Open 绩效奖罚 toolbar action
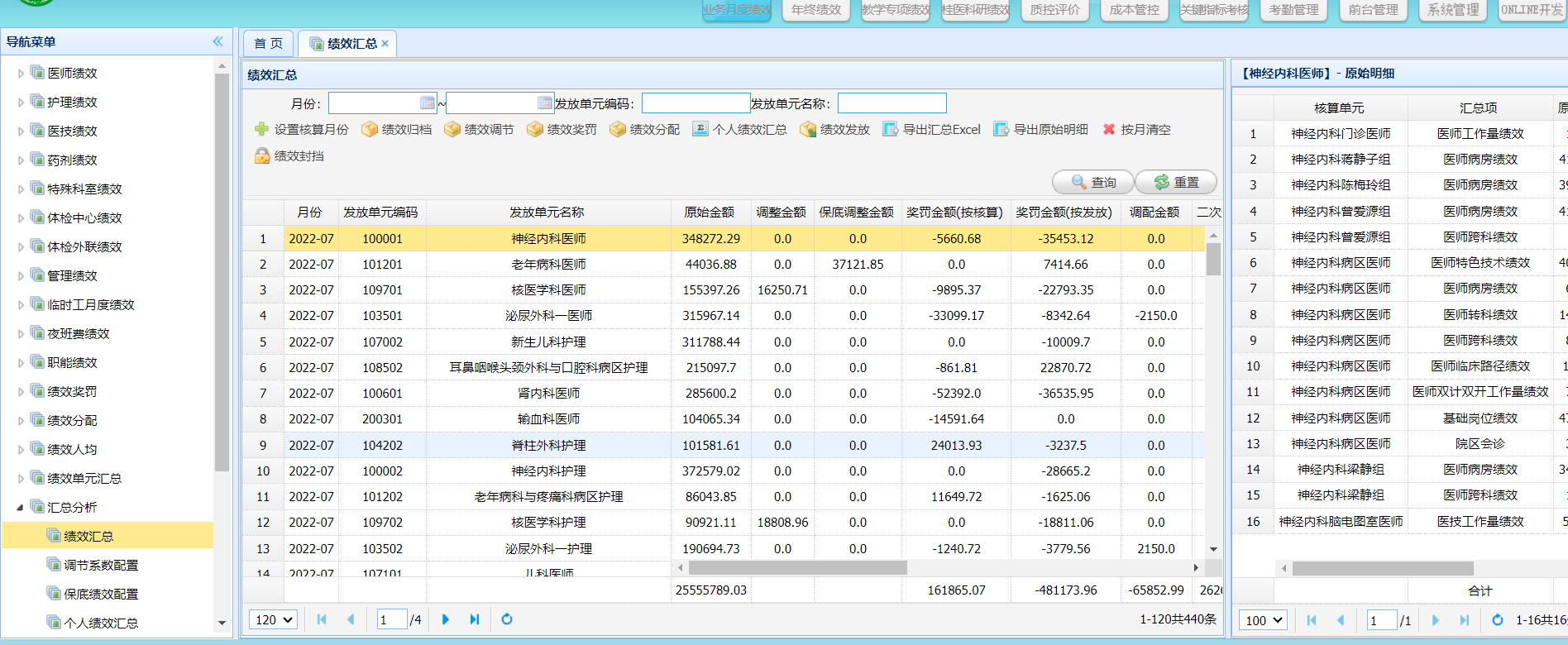 pyautogui.click(x=562, y=130)
